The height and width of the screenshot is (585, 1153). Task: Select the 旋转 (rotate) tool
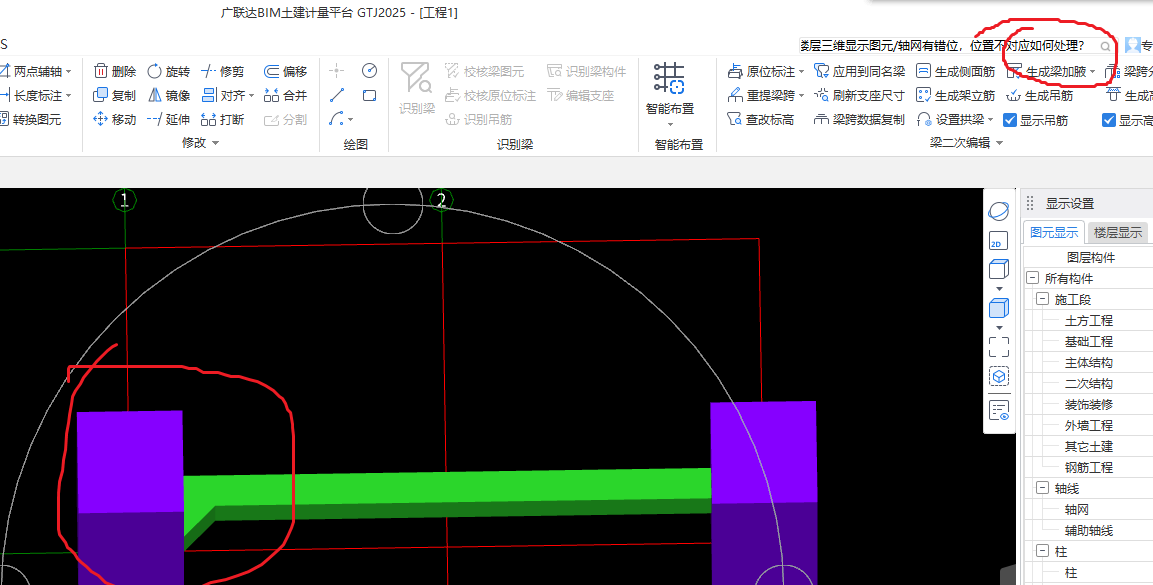(x=169, y=71)
